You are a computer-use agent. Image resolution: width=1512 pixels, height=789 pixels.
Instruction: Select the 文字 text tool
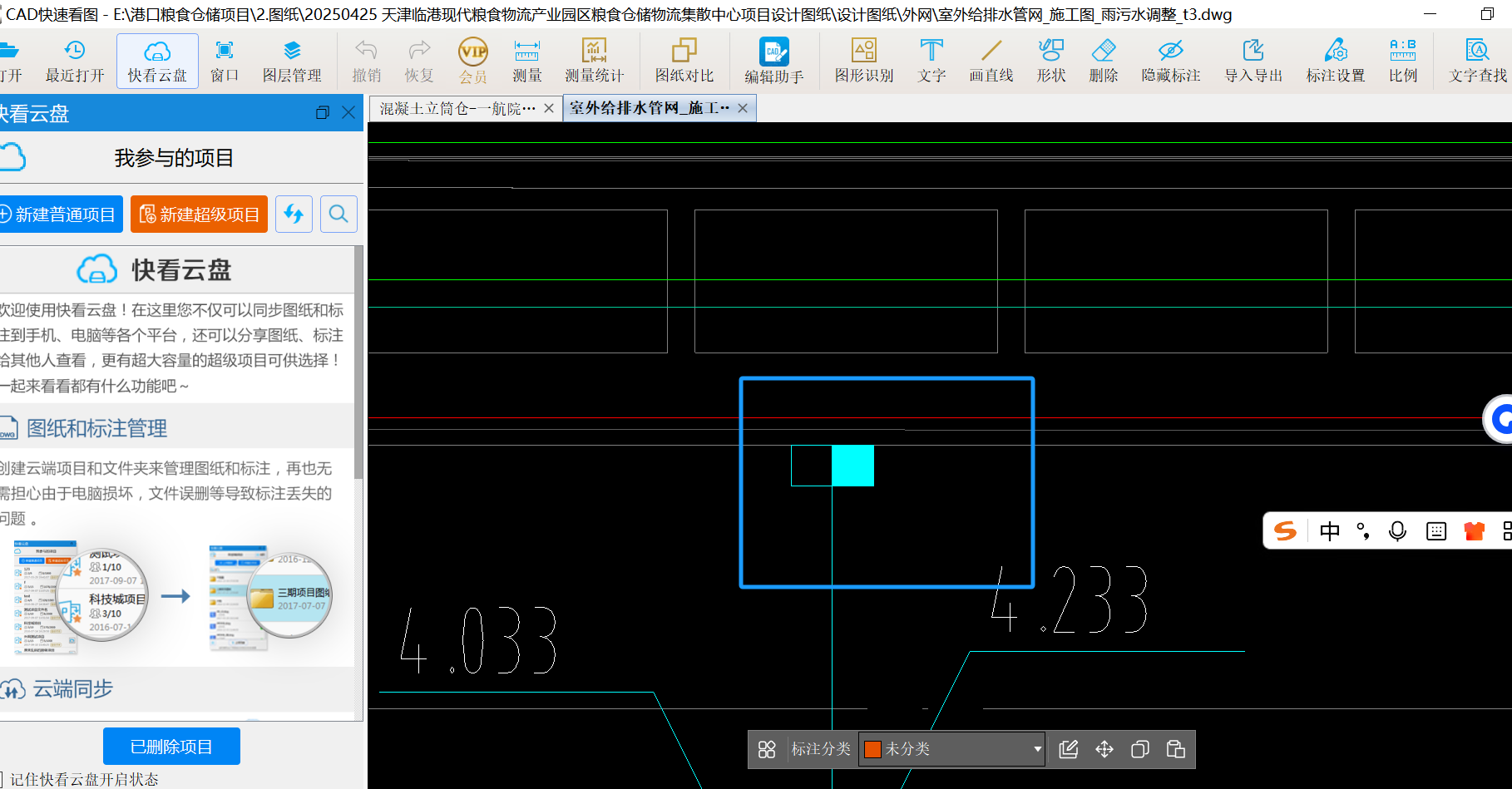pos(931,61)
